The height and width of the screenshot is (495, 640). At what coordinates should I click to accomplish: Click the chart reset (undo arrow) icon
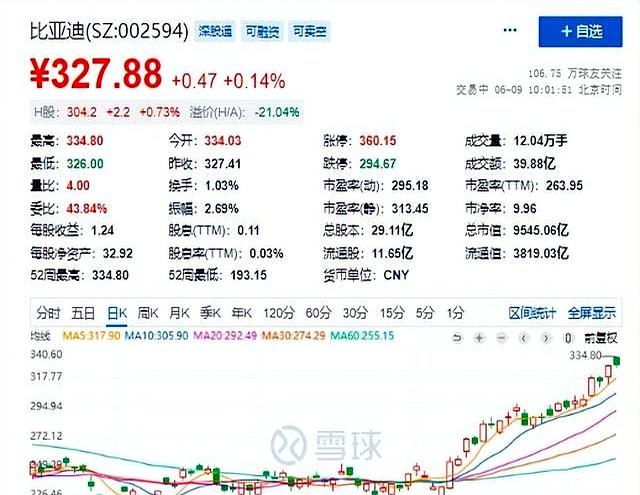pyautogui.click(x=457, y=338)
